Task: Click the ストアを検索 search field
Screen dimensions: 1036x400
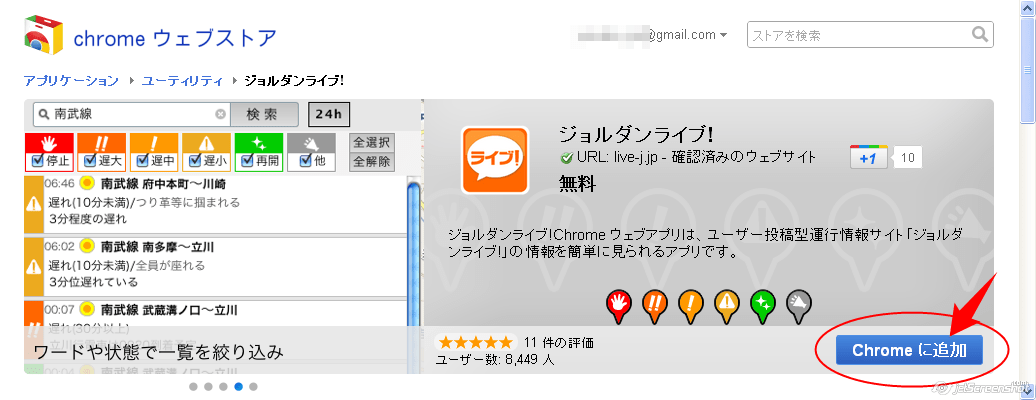Action: 859,35
